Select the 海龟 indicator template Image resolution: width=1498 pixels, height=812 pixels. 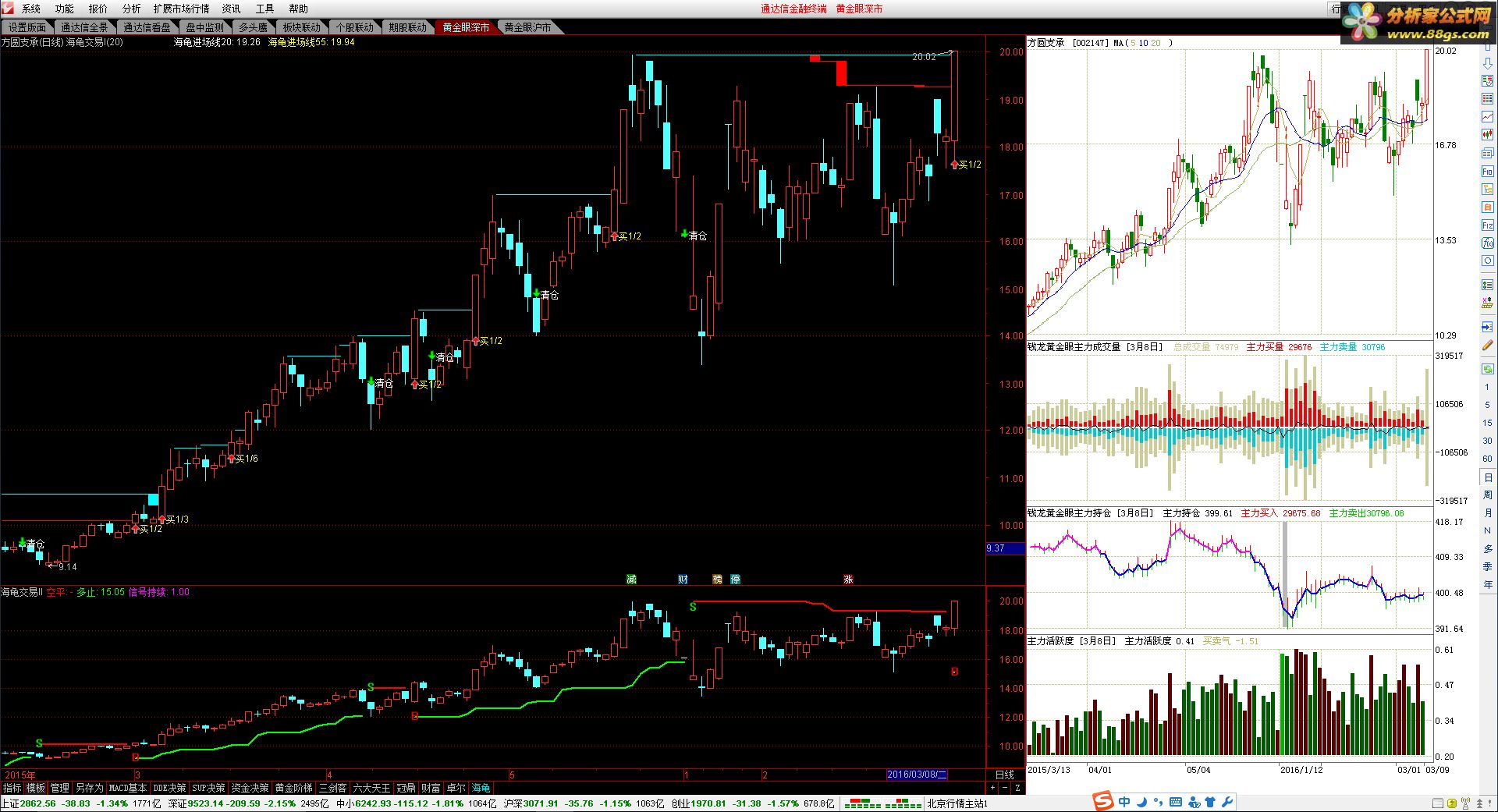[481, 788]
